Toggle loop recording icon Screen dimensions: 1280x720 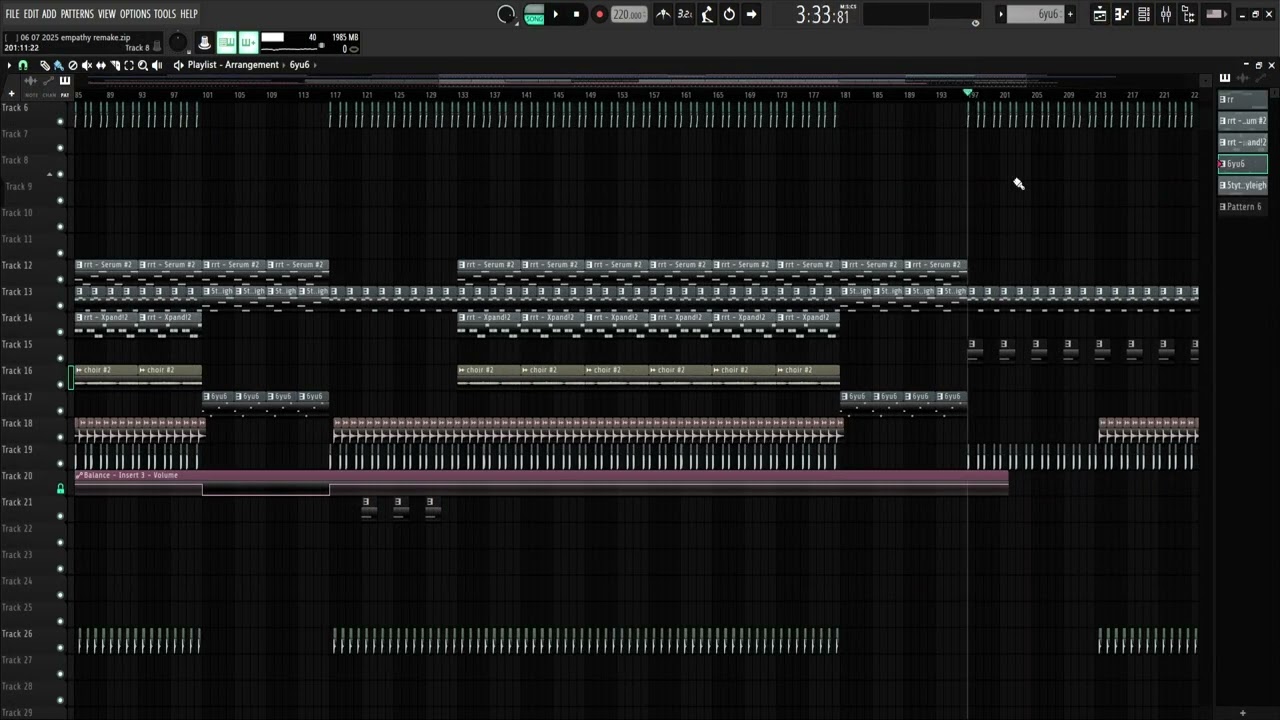coord(729,14)
